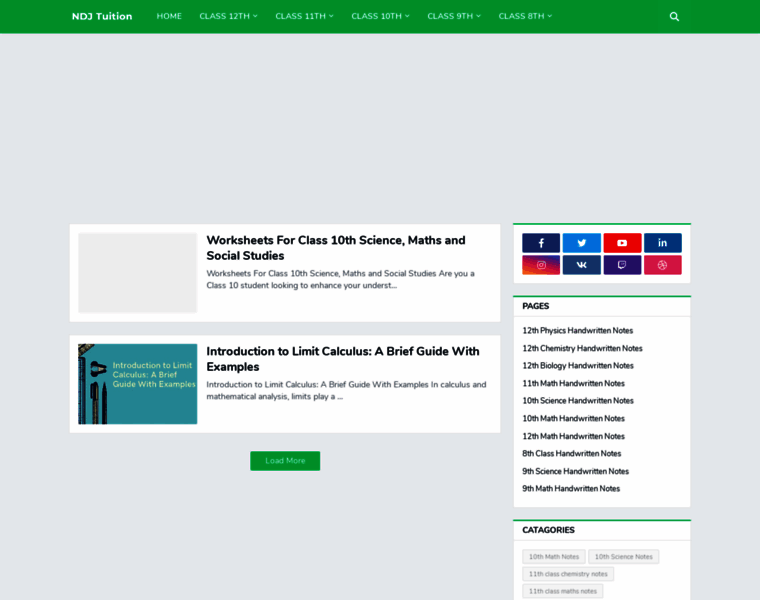The width and height of the screenshot is (760, 600).
Task: Expand the CLASS 8TH dropdown menu
Action: click(525, 16)
